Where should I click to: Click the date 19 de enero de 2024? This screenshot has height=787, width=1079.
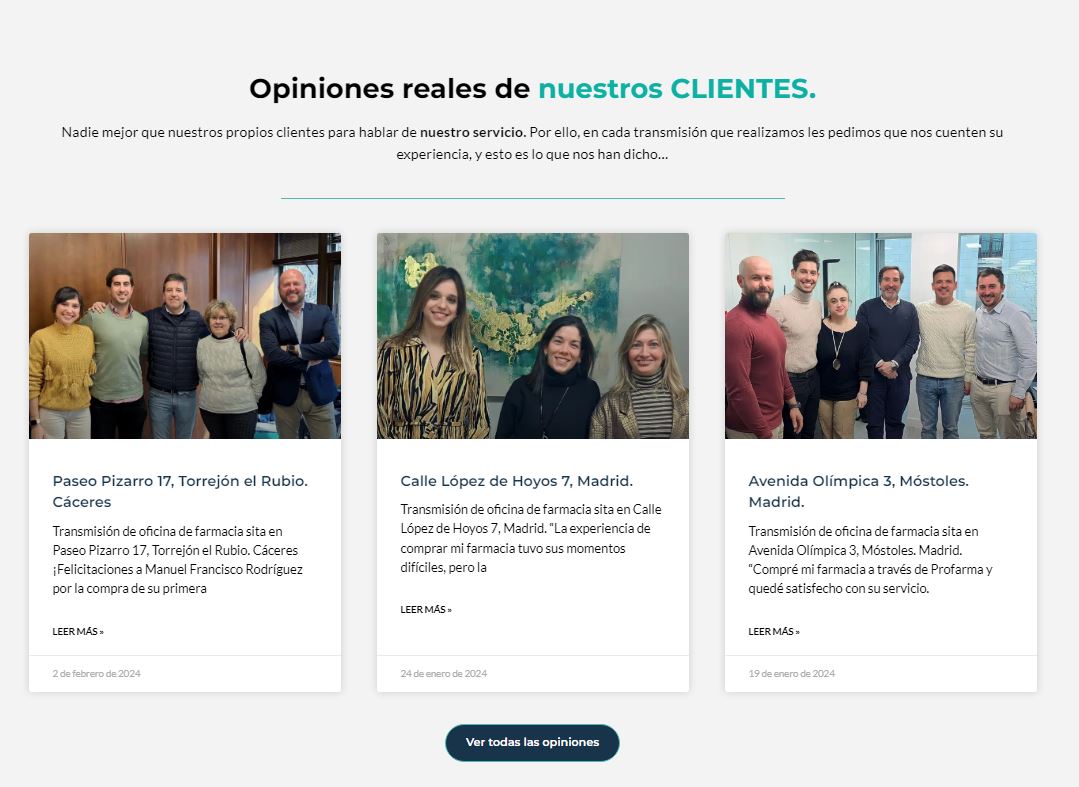tap(791, 673)
